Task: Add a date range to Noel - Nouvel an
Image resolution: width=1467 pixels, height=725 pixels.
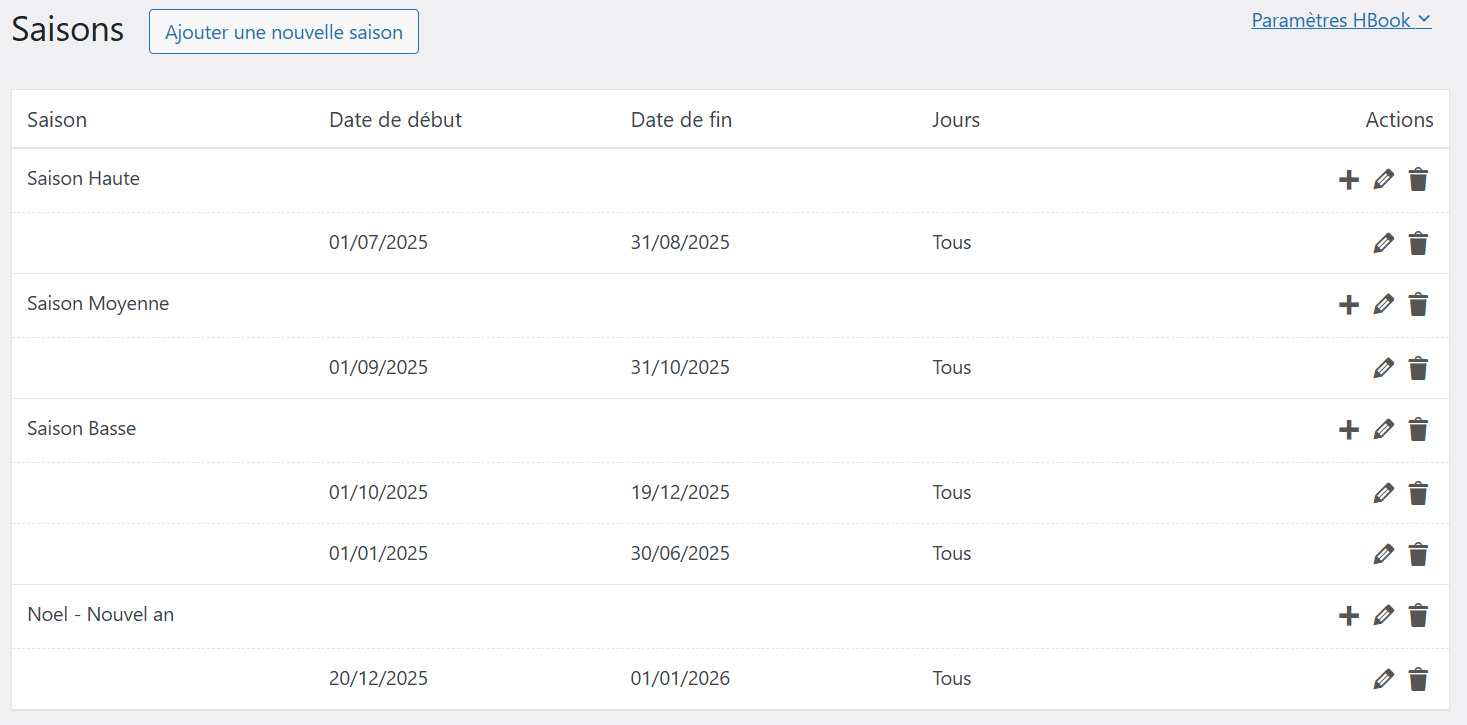Action: click(1349, 616)
